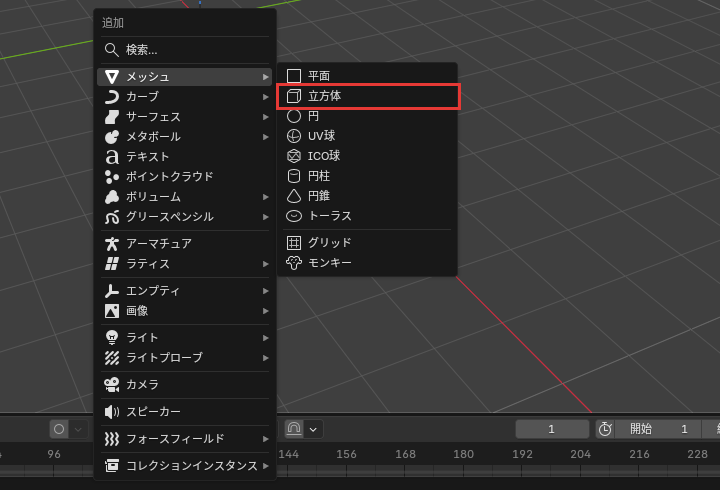
Task: Click the メタボール metaball icon
Action: [x=112, y=137]
